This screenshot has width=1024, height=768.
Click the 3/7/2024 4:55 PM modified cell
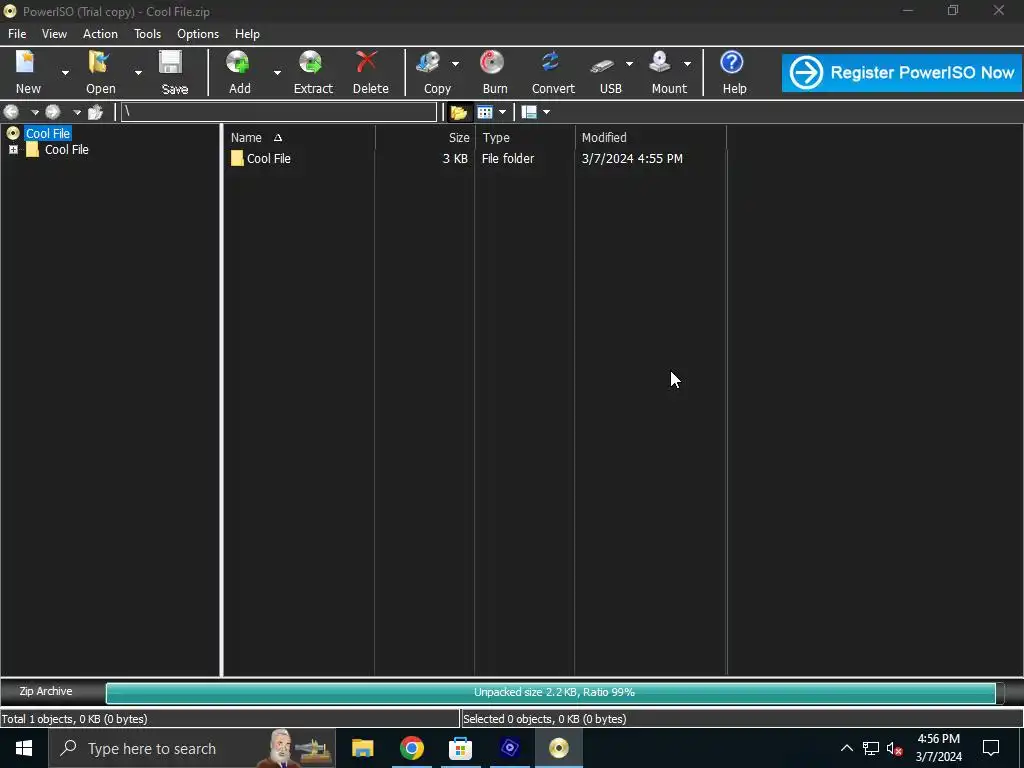click(x=632, y=159)
